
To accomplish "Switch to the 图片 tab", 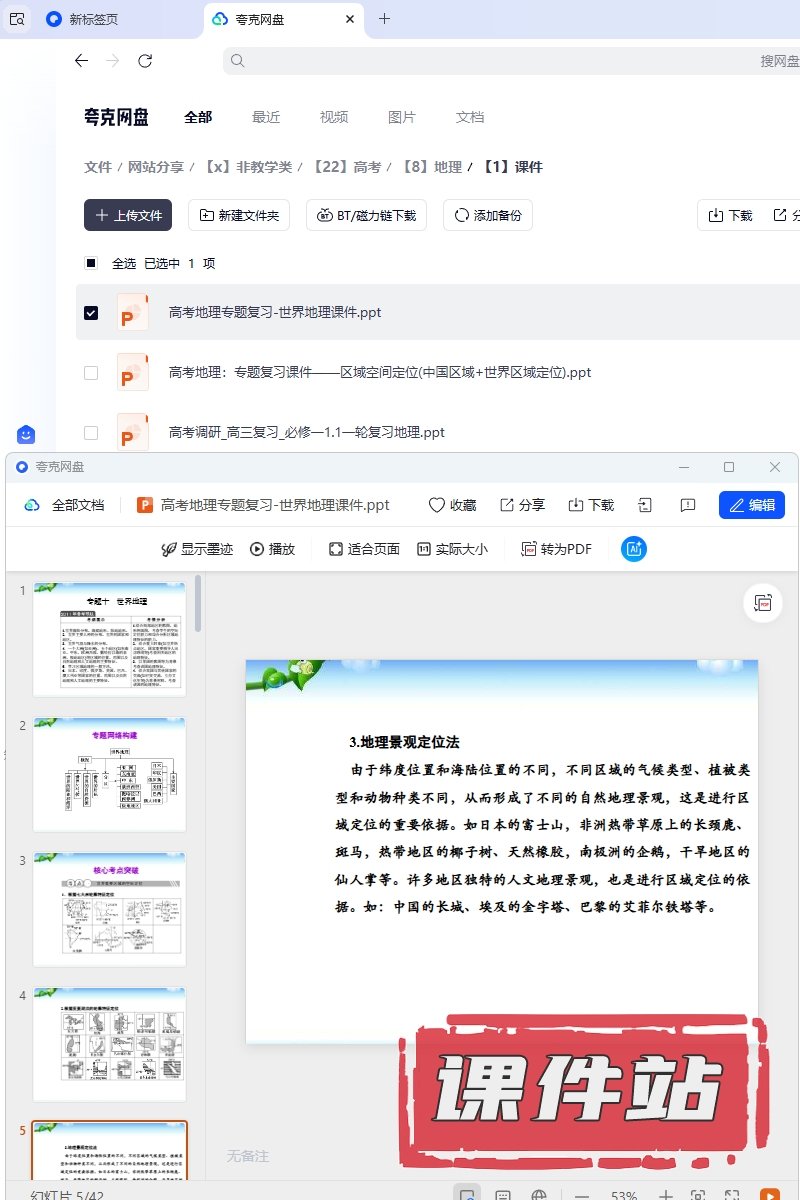I will [402, 117].
